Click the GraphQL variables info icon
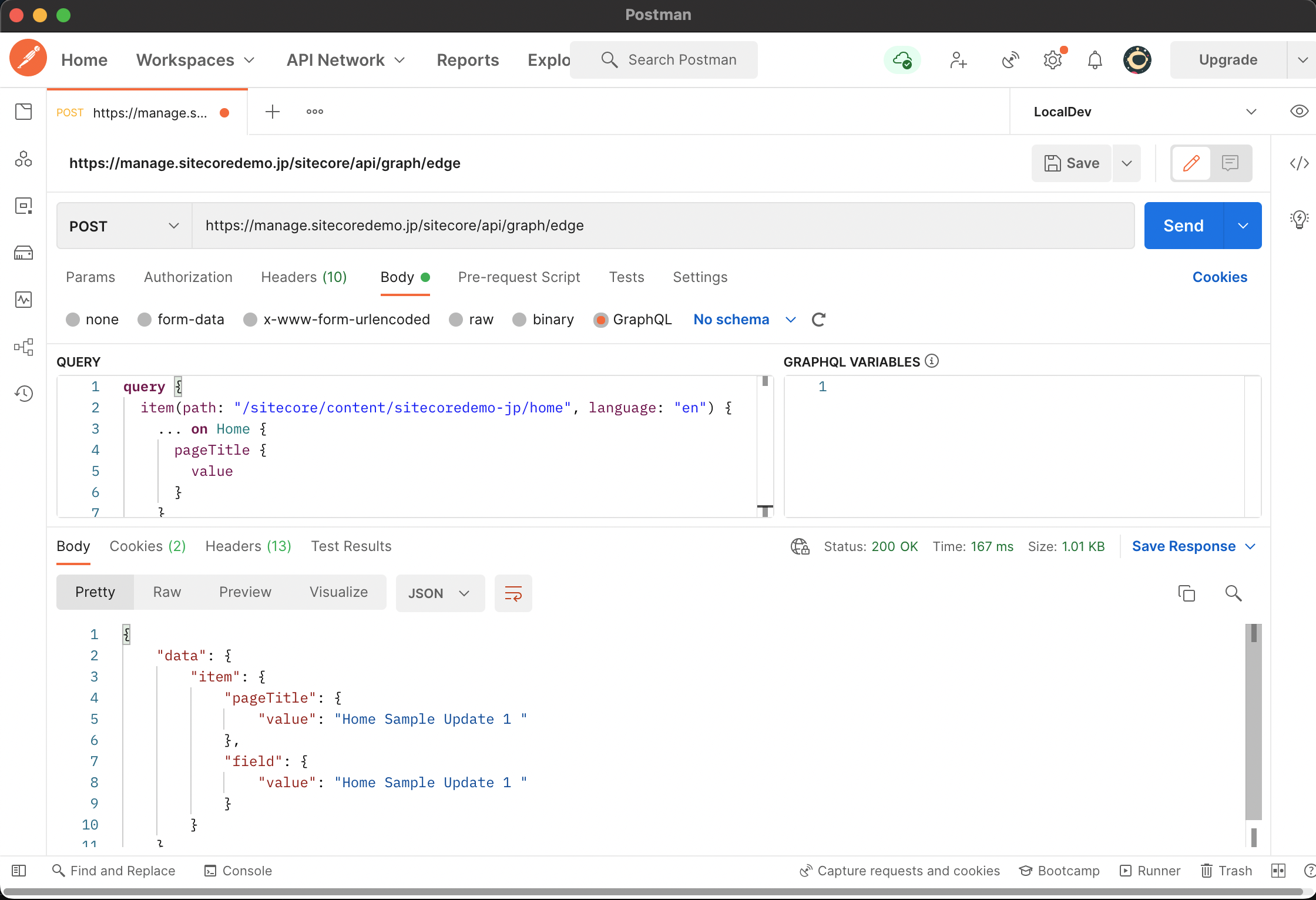 [x=932, y=361]
